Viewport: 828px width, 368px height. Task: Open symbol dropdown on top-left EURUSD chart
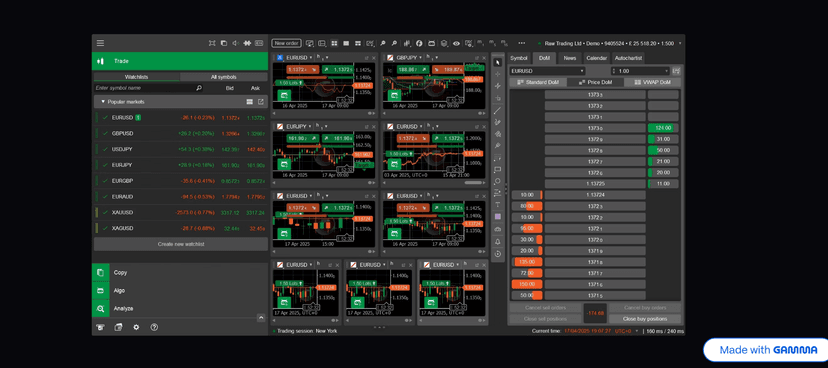[x=311, y=58]
